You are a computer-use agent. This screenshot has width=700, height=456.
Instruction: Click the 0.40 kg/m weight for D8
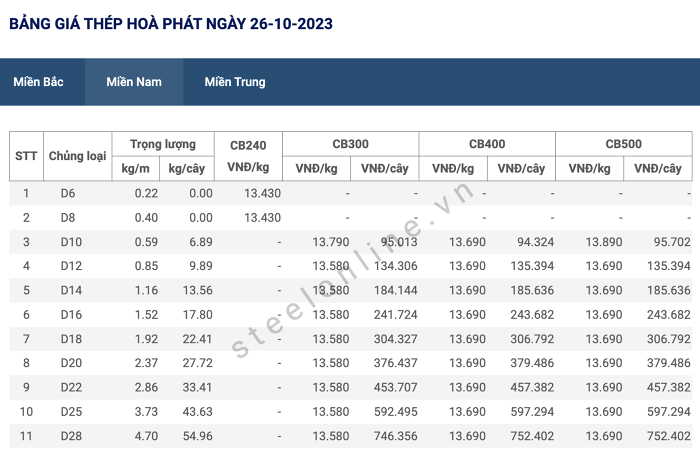146,218
